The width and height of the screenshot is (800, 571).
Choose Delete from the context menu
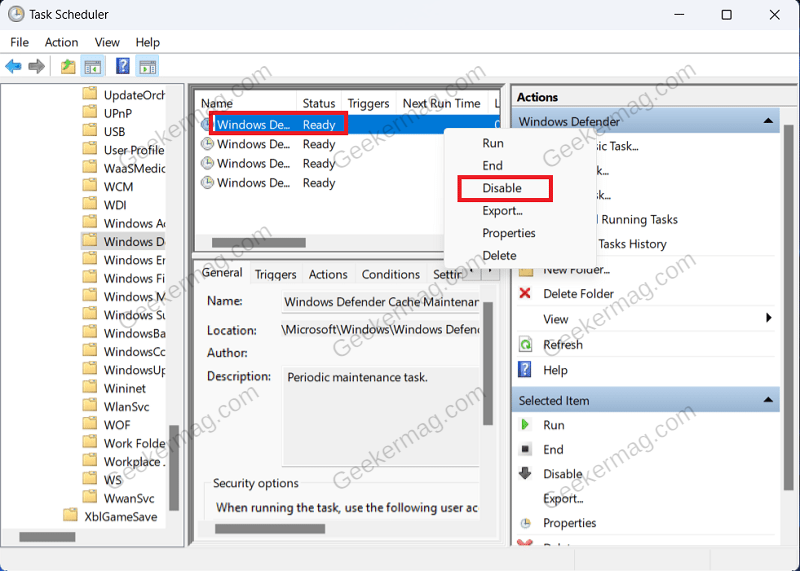click(x=520, y=255)
